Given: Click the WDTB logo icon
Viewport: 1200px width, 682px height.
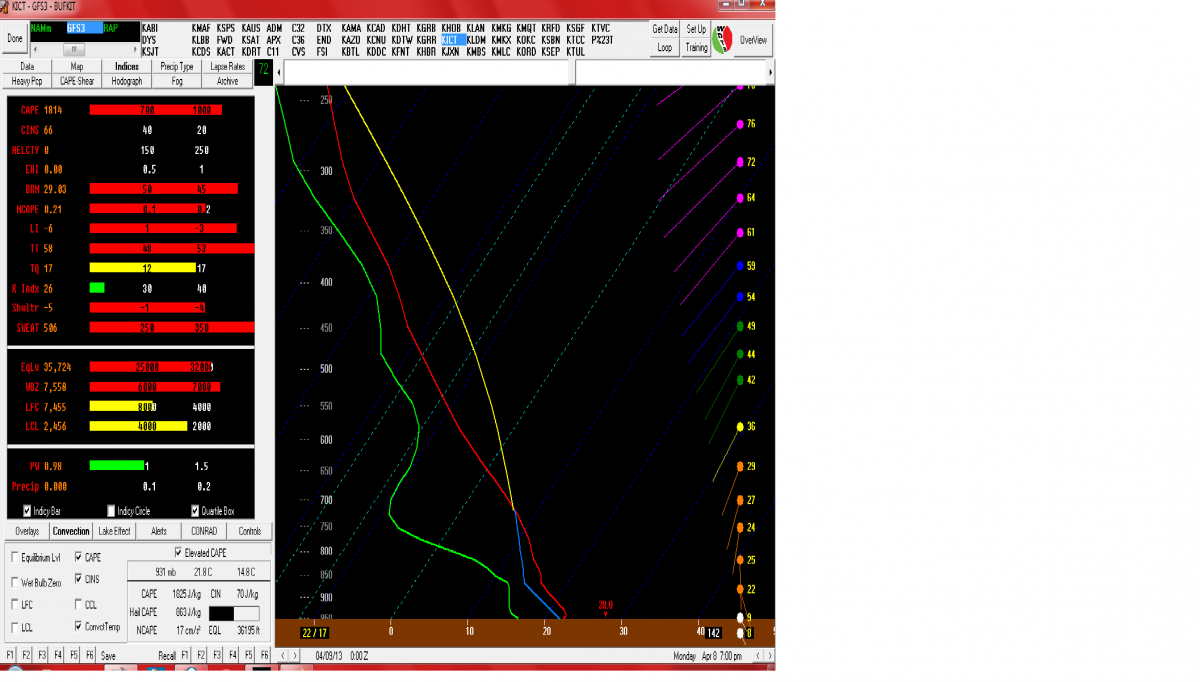Looking at the screenshot, I should click(722, 39).
